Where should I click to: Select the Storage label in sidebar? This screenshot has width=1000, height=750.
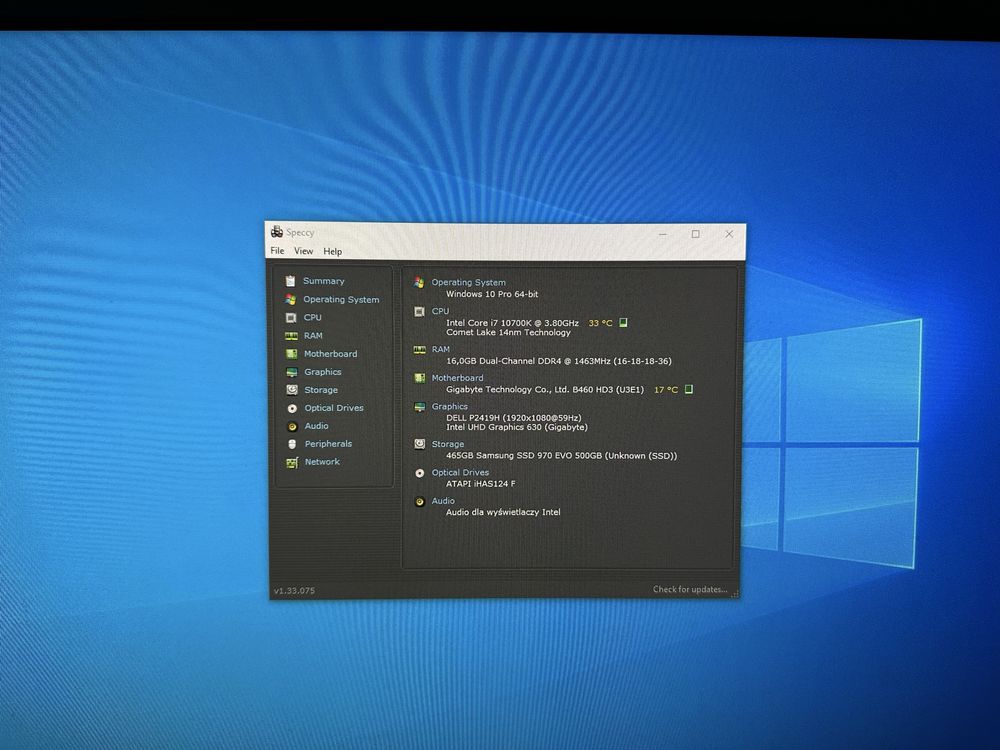click(x=321, y=390)
